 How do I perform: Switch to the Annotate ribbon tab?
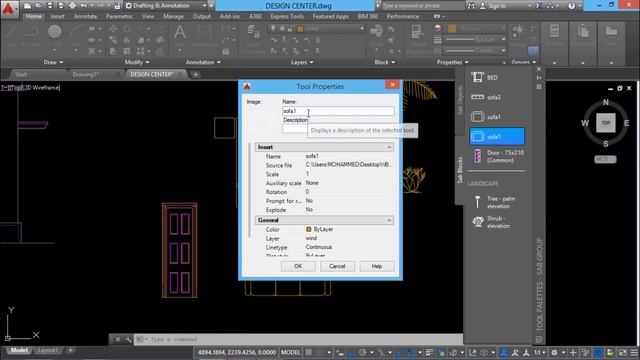(85, 16)
